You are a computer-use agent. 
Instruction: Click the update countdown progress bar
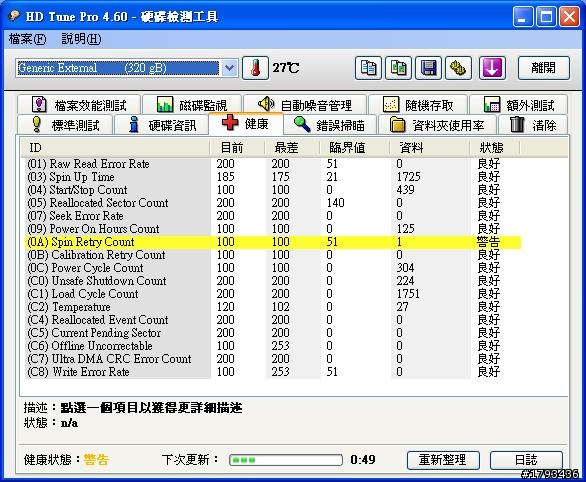[x=286, y=460]
